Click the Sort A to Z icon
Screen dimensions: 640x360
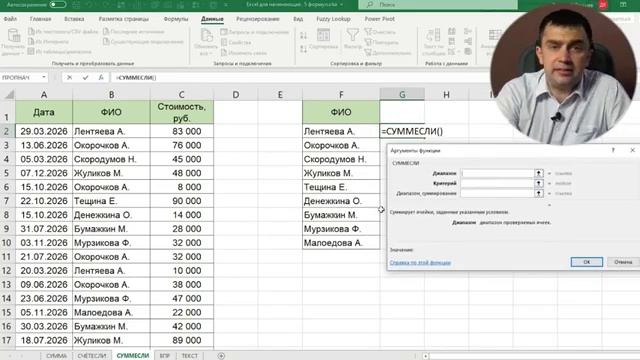coord(303,36)
